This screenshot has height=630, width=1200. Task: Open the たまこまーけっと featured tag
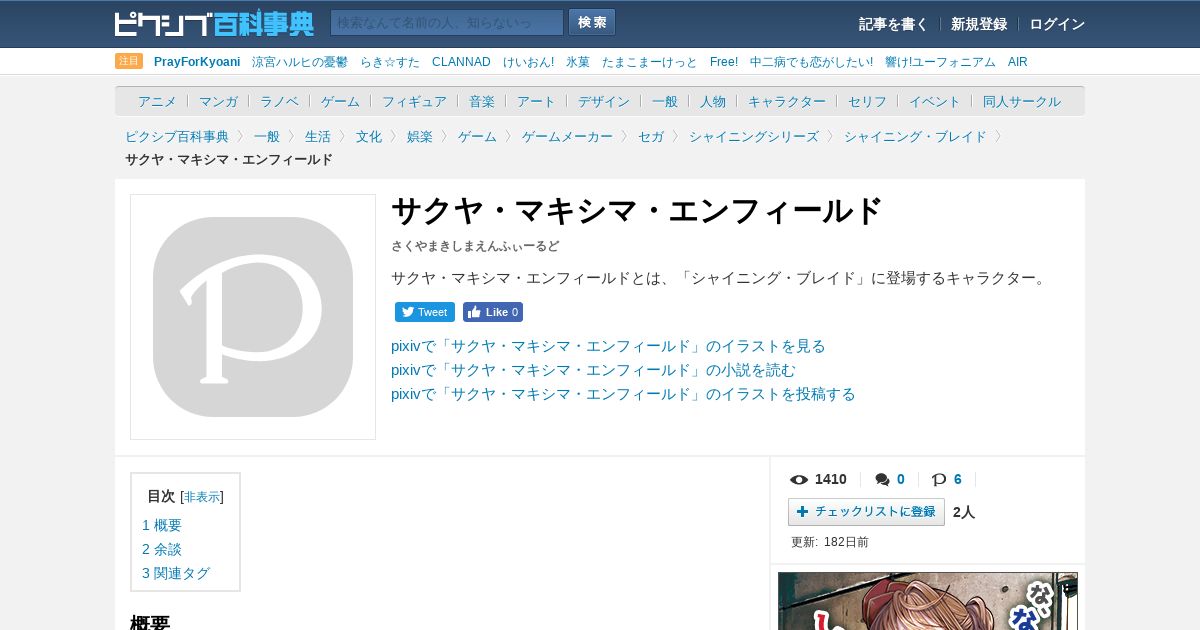click(650, 62)
